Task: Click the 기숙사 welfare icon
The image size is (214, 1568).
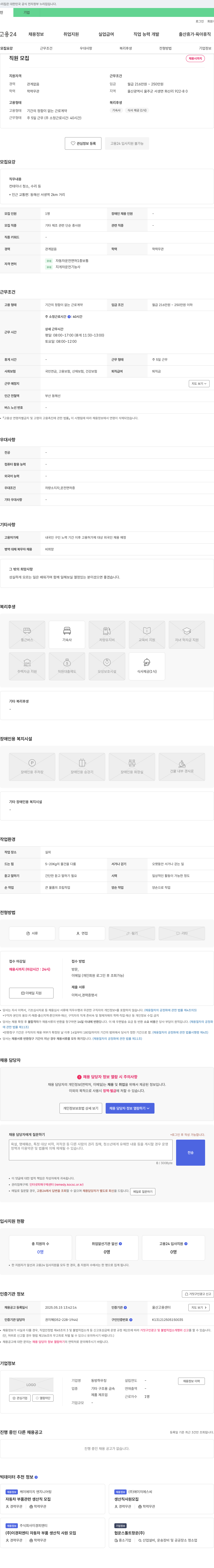Action: pos(67,635)
